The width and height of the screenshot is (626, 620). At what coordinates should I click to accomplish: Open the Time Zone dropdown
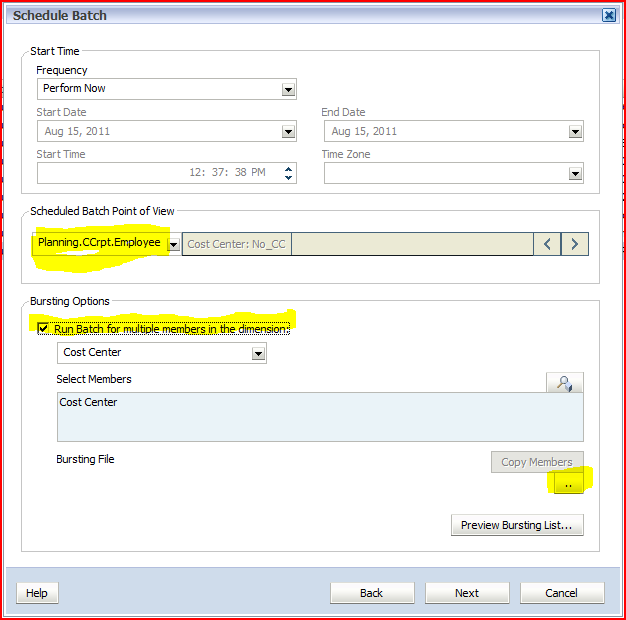(x=575, y=174)
